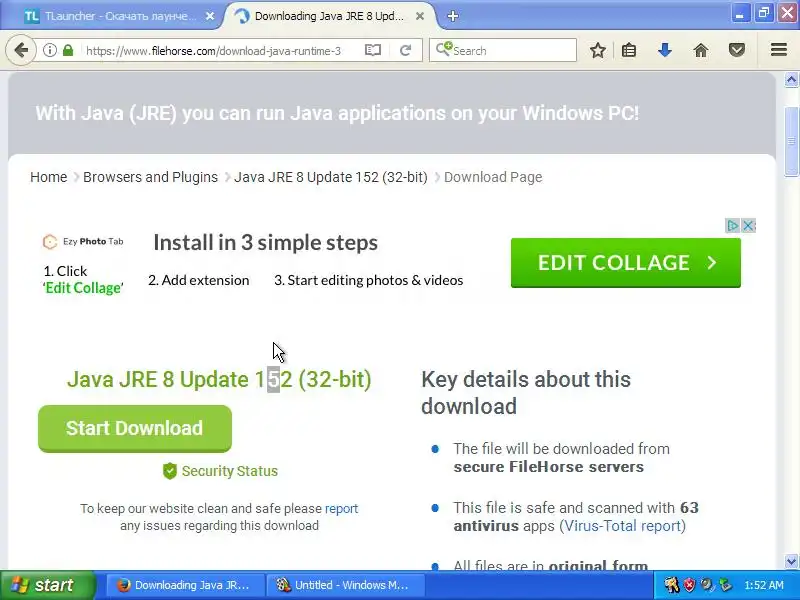Click the browser back arrow button

coord(21,50)
